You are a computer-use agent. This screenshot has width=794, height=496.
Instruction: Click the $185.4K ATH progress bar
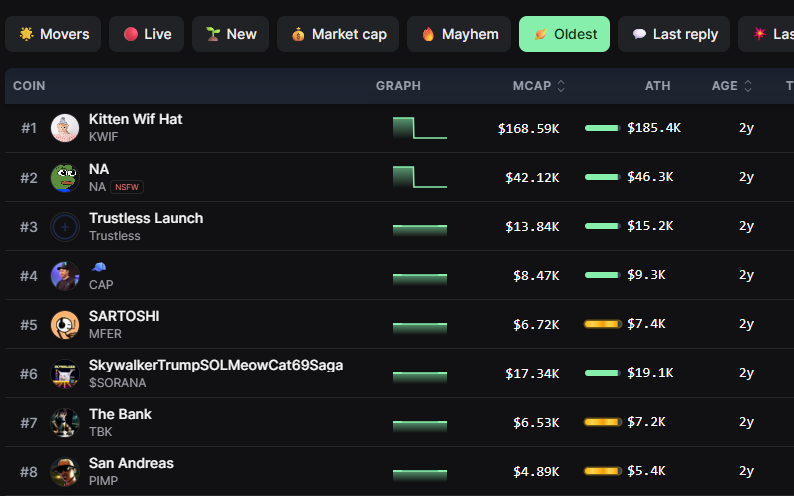coord(602,128)
